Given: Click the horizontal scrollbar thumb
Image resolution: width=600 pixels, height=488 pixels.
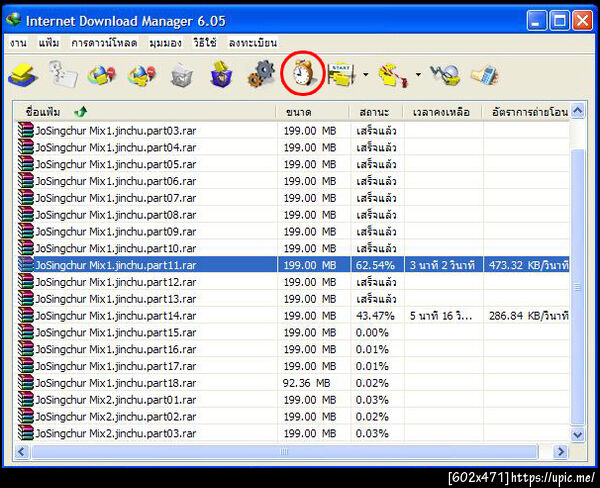Looking at the screenshot, I should coord(284,452).
